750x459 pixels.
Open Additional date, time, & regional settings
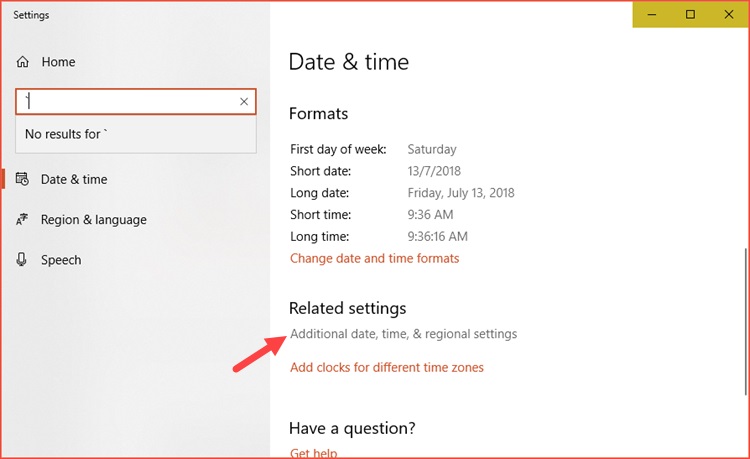point(403,334)
